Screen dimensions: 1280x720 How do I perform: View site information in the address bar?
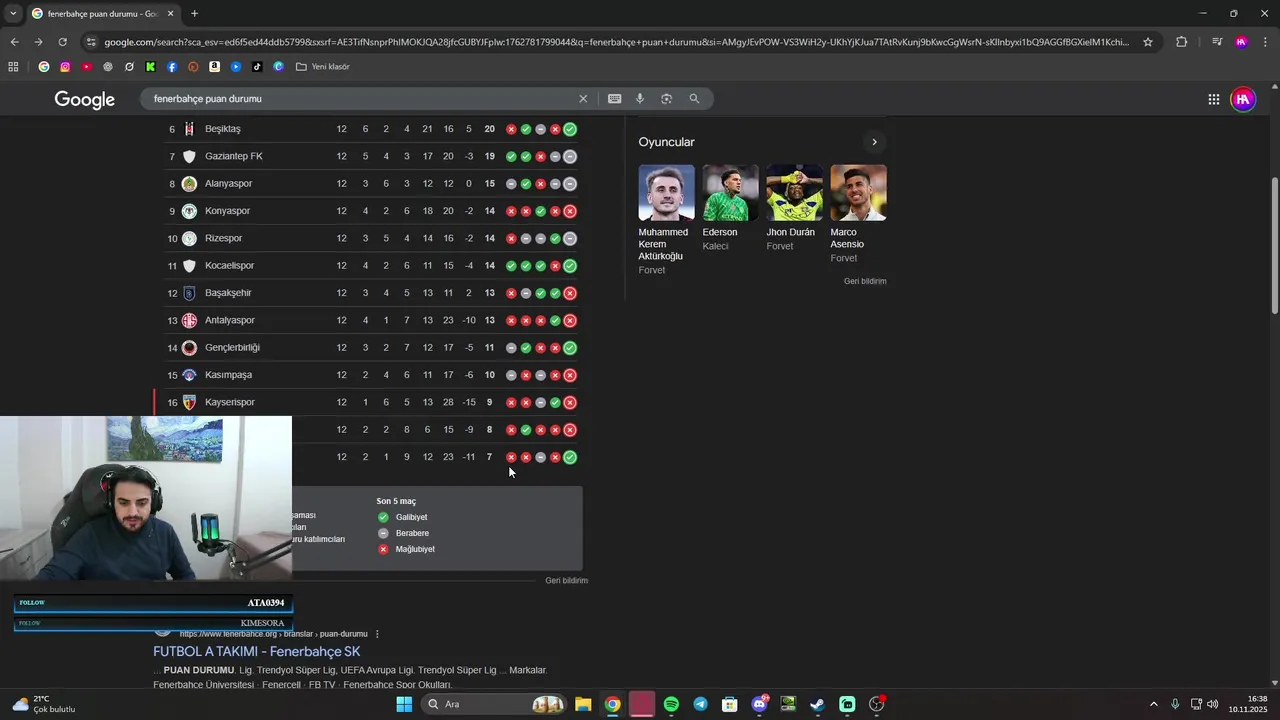pyautogui.click(x=91, y=42)
